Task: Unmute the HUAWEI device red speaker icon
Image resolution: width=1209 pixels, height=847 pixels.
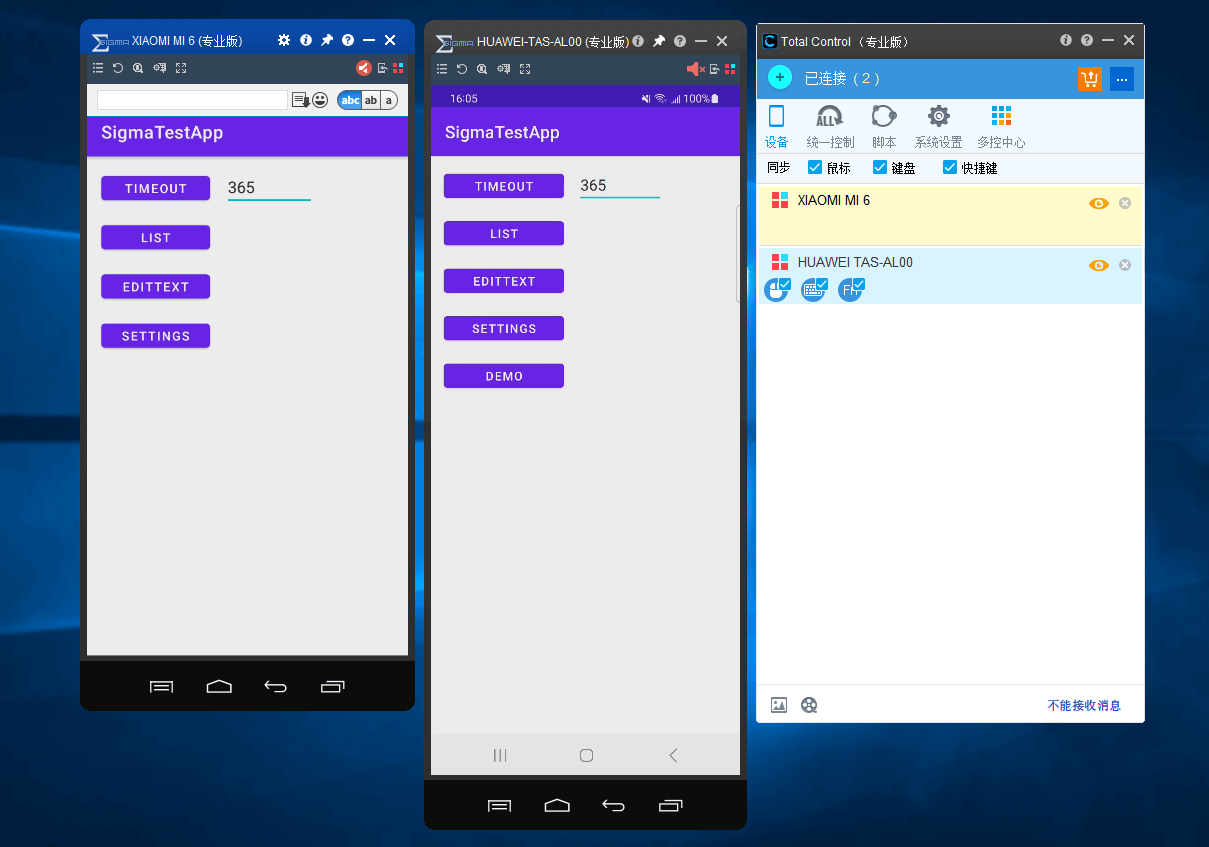Action: 695,69
